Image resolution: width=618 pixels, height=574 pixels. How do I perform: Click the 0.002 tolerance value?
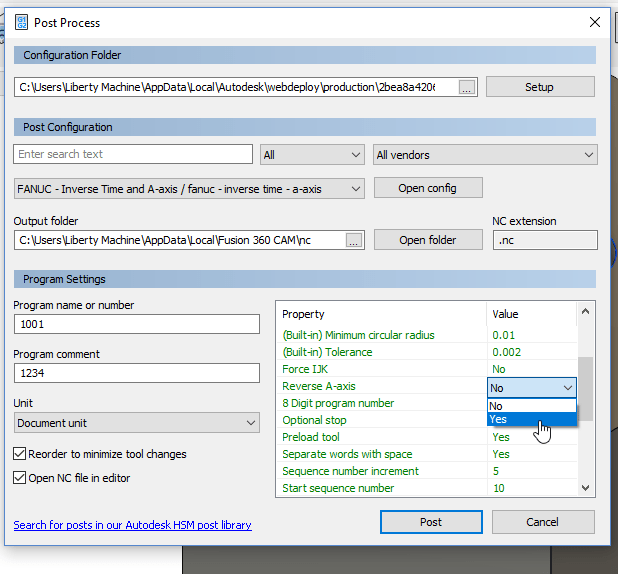click(506, 352)
